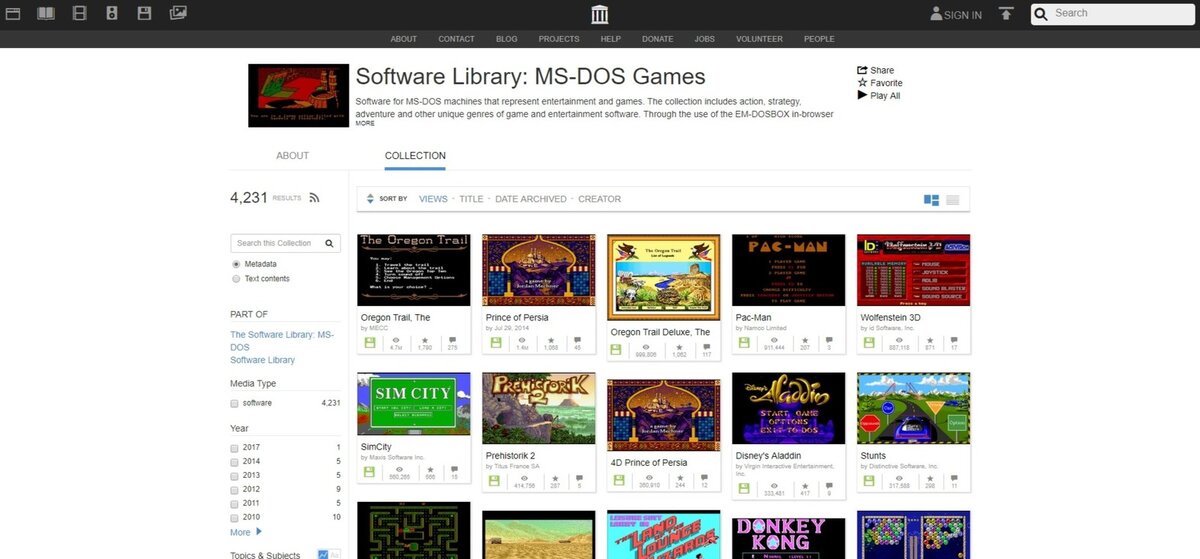The height and width of the screenshot is (559, 1200).
Task: Open the SimCity thumbnail
Action: [x=413, y=404]
